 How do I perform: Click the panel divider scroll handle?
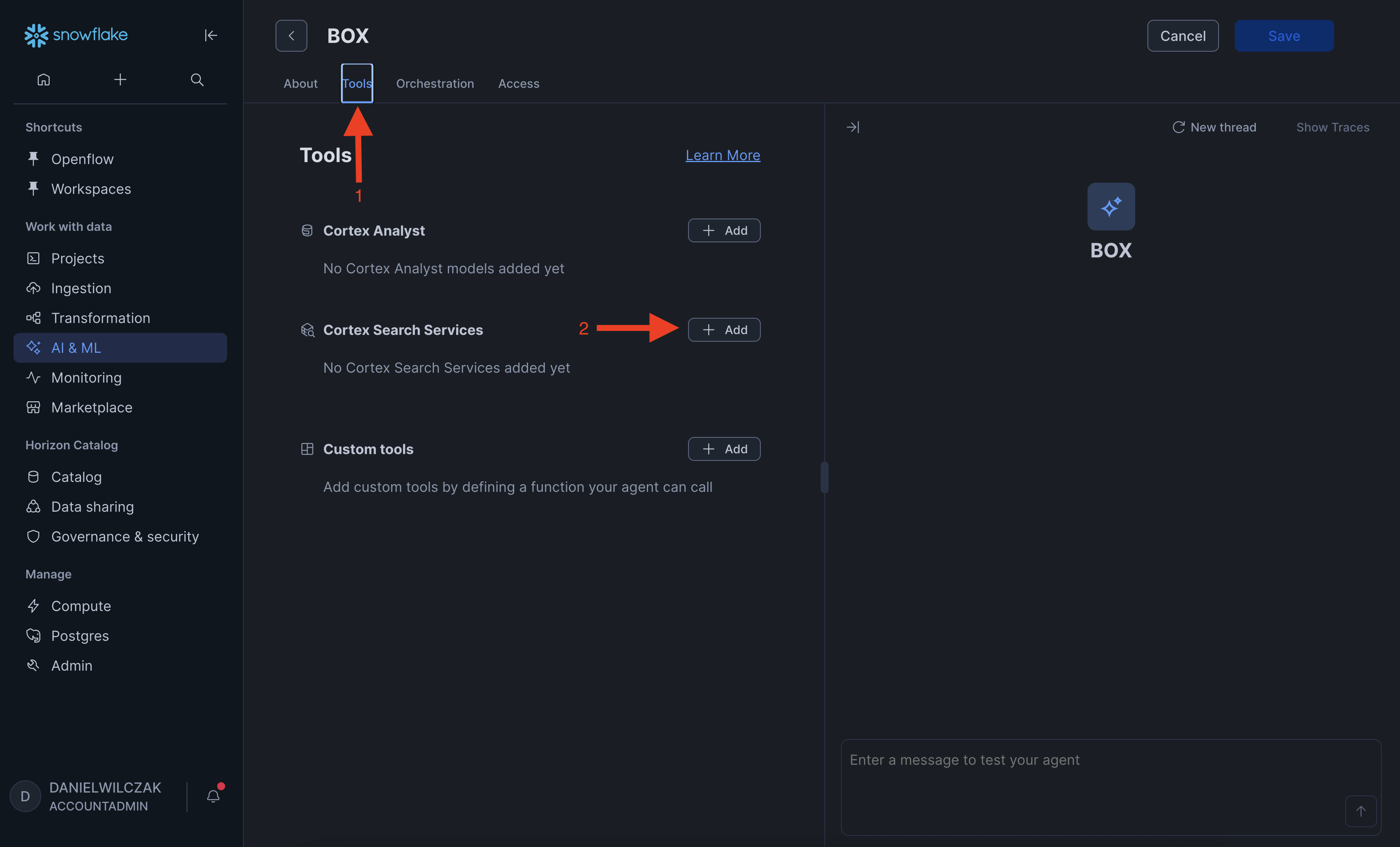(824, 478)
